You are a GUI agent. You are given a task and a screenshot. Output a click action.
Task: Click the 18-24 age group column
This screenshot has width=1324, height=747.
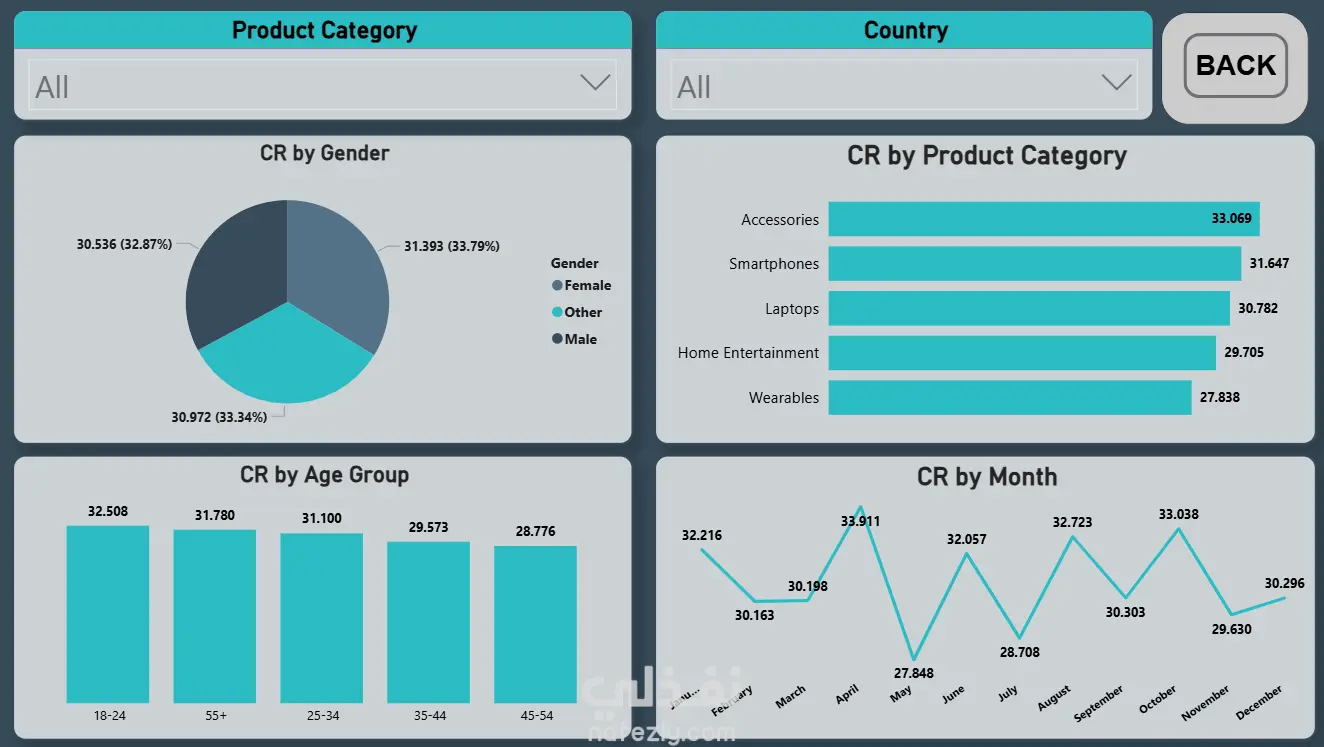108,614
